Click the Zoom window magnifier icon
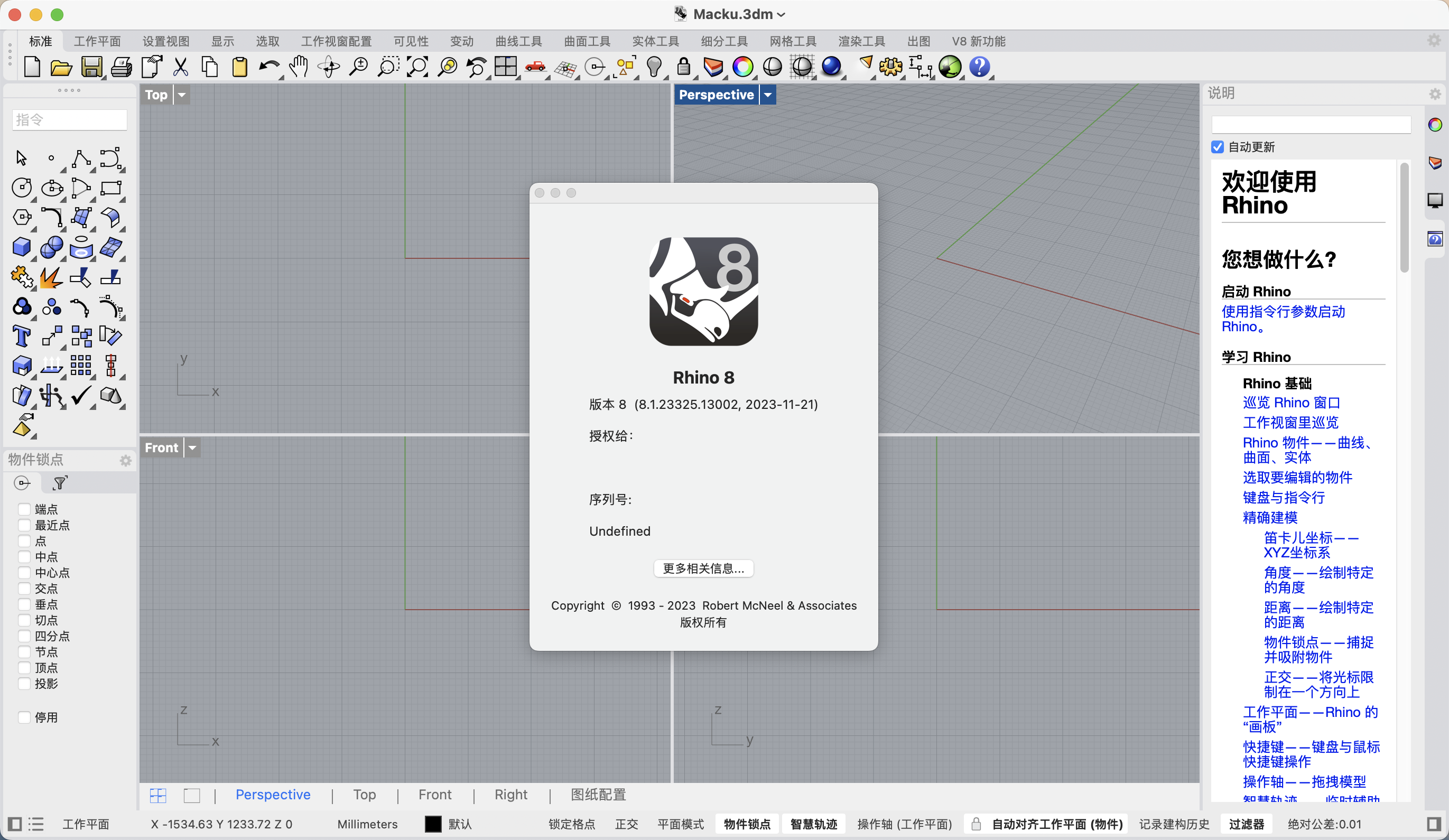 [388, 67]
